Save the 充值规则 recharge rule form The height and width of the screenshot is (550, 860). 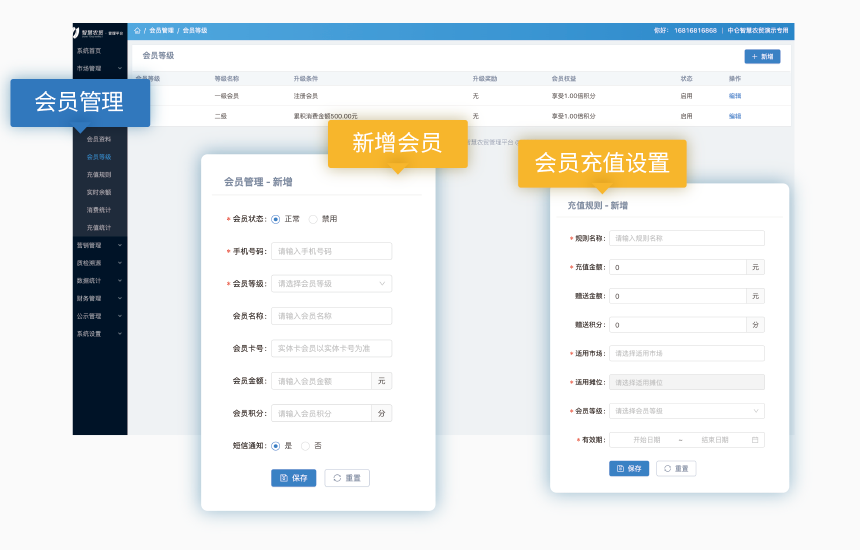[629, 468]
